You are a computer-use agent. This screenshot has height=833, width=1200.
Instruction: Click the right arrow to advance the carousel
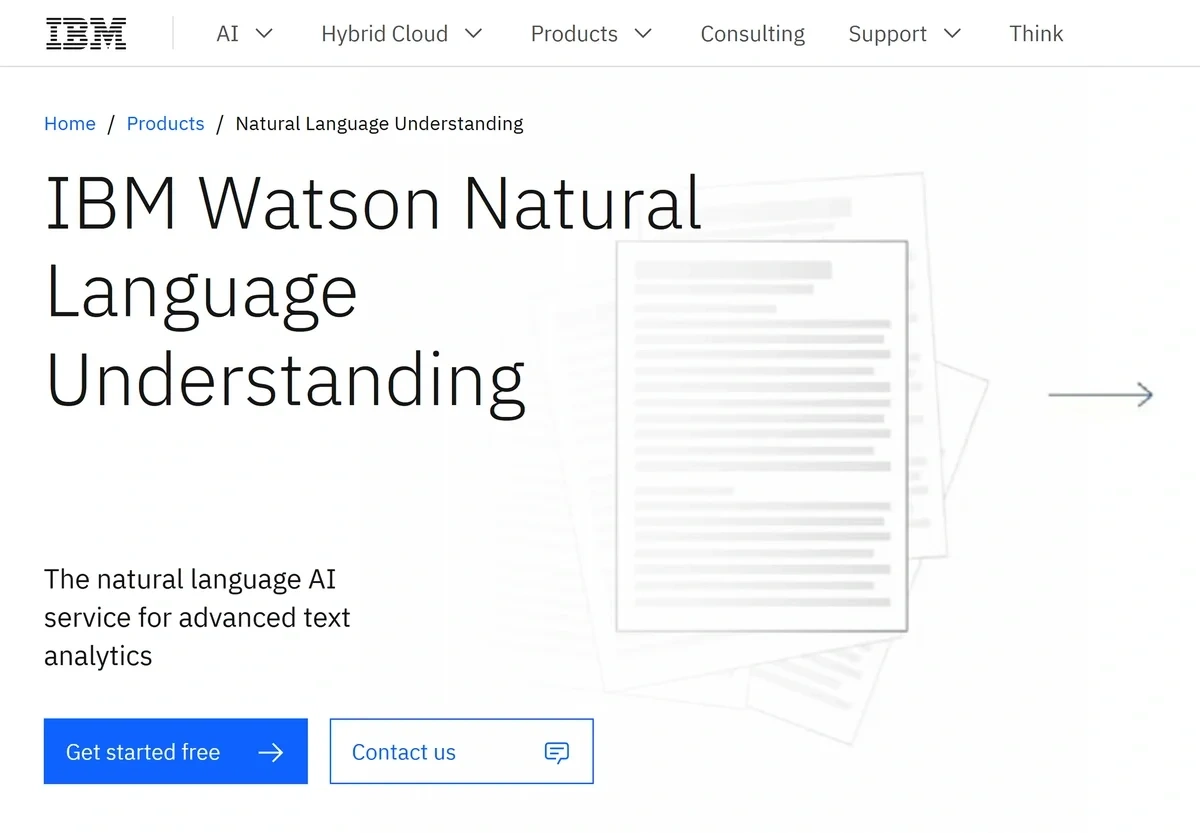pos(1100,394)
